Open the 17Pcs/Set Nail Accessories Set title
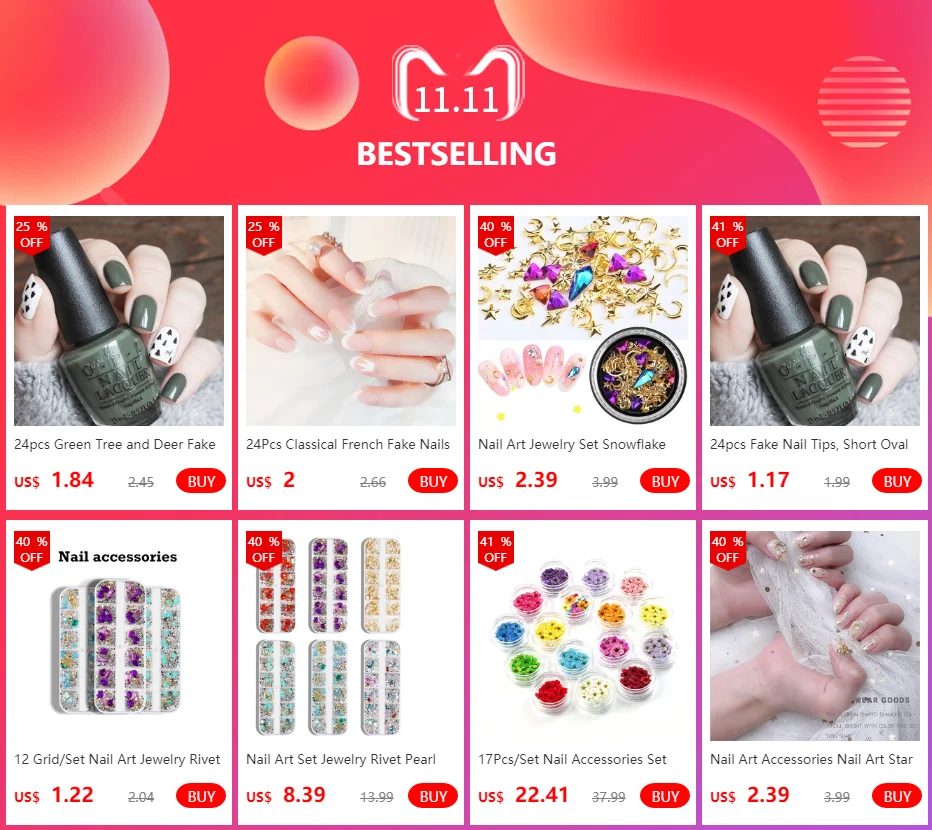The width and height of the screenshot is (932, 830). 572,759
